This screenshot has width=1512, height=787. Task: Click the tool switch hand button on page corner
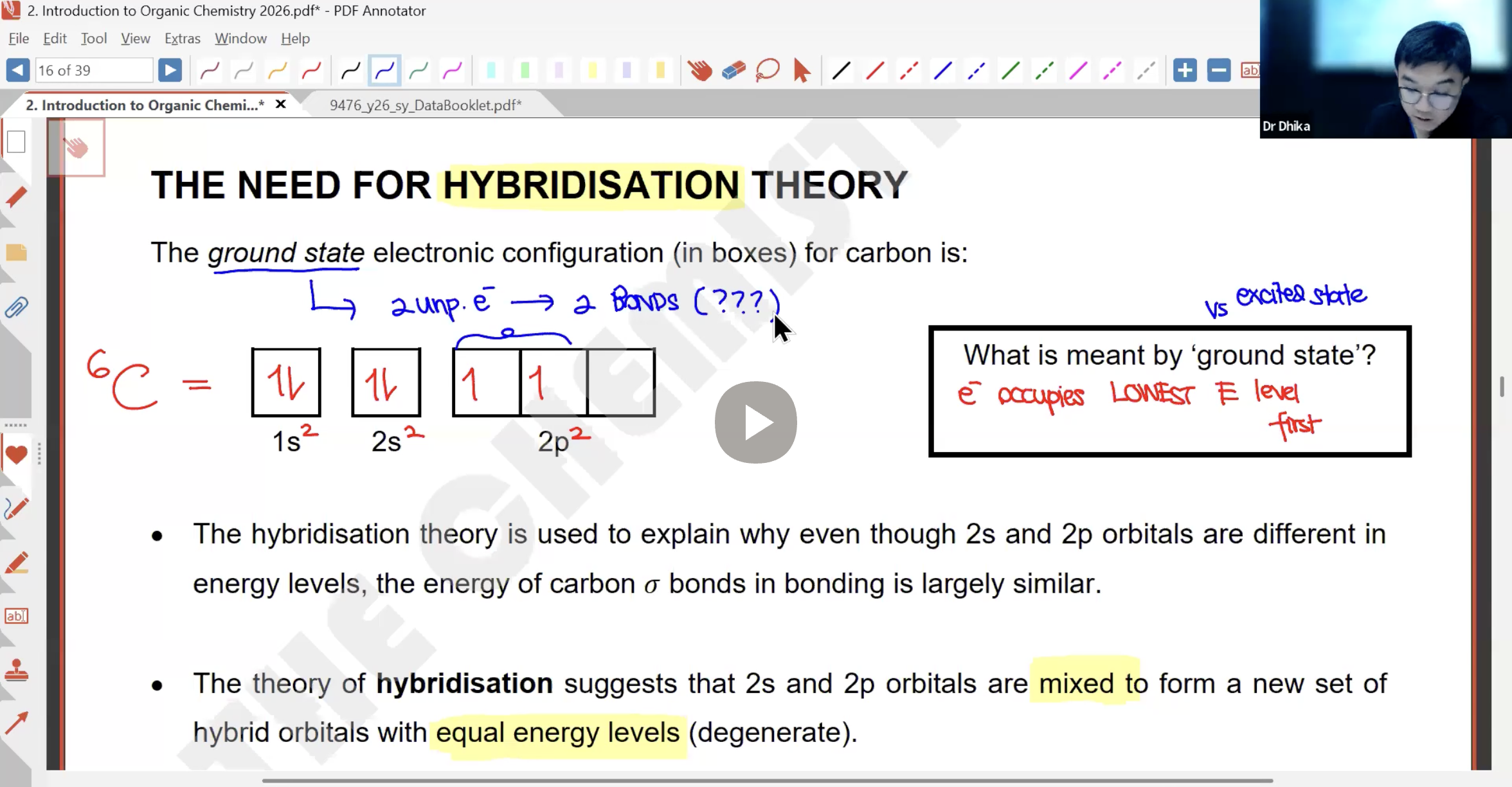pos(76,148)
